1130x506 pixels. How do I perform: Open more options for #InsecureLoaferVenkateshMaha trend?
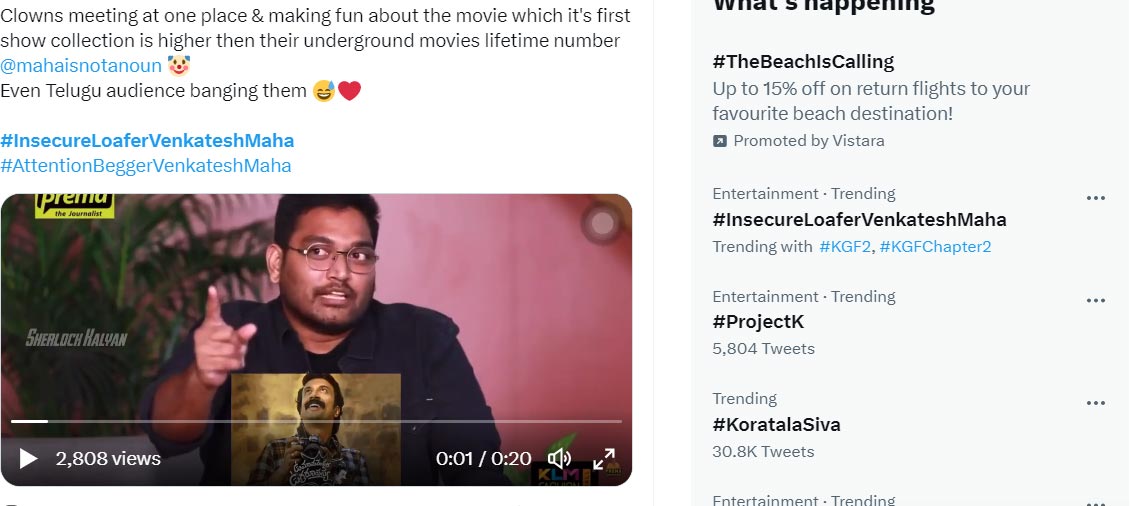tap(1096, 198)
